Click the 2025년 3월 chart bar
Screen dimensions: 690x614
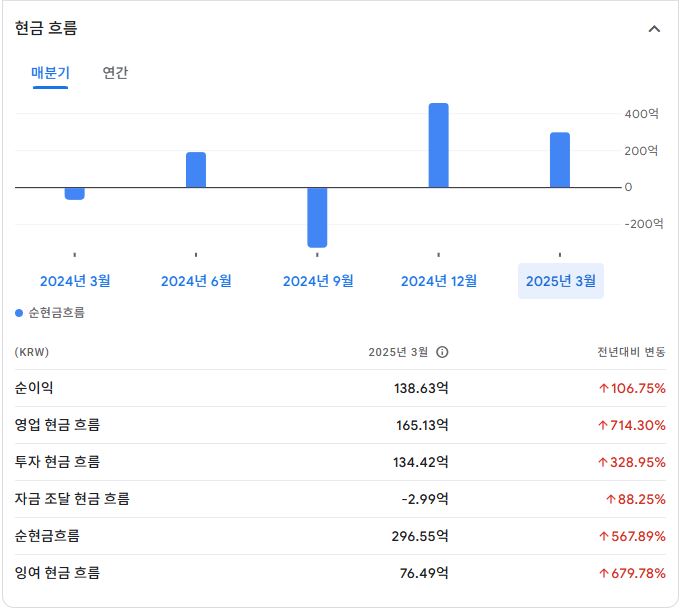point(560,160)
